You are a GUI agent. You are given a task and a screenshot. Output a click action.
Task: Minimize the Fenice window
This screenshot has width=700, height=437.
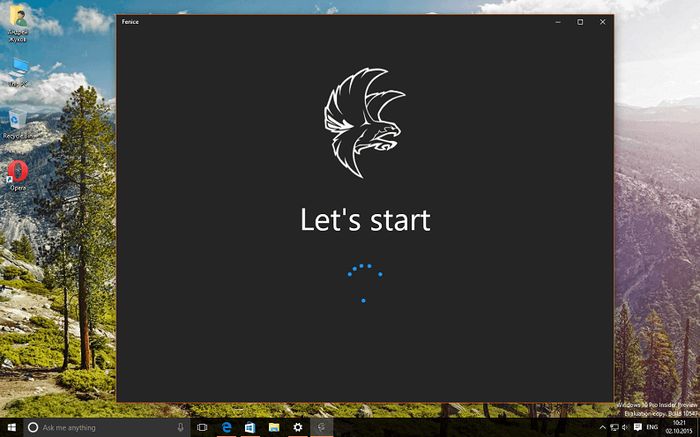[x=557, y=21]
